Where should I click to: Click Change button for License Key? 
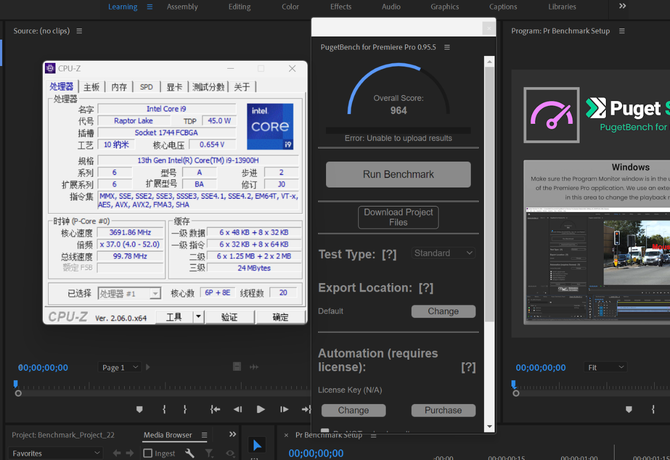(x=353, y=410)
